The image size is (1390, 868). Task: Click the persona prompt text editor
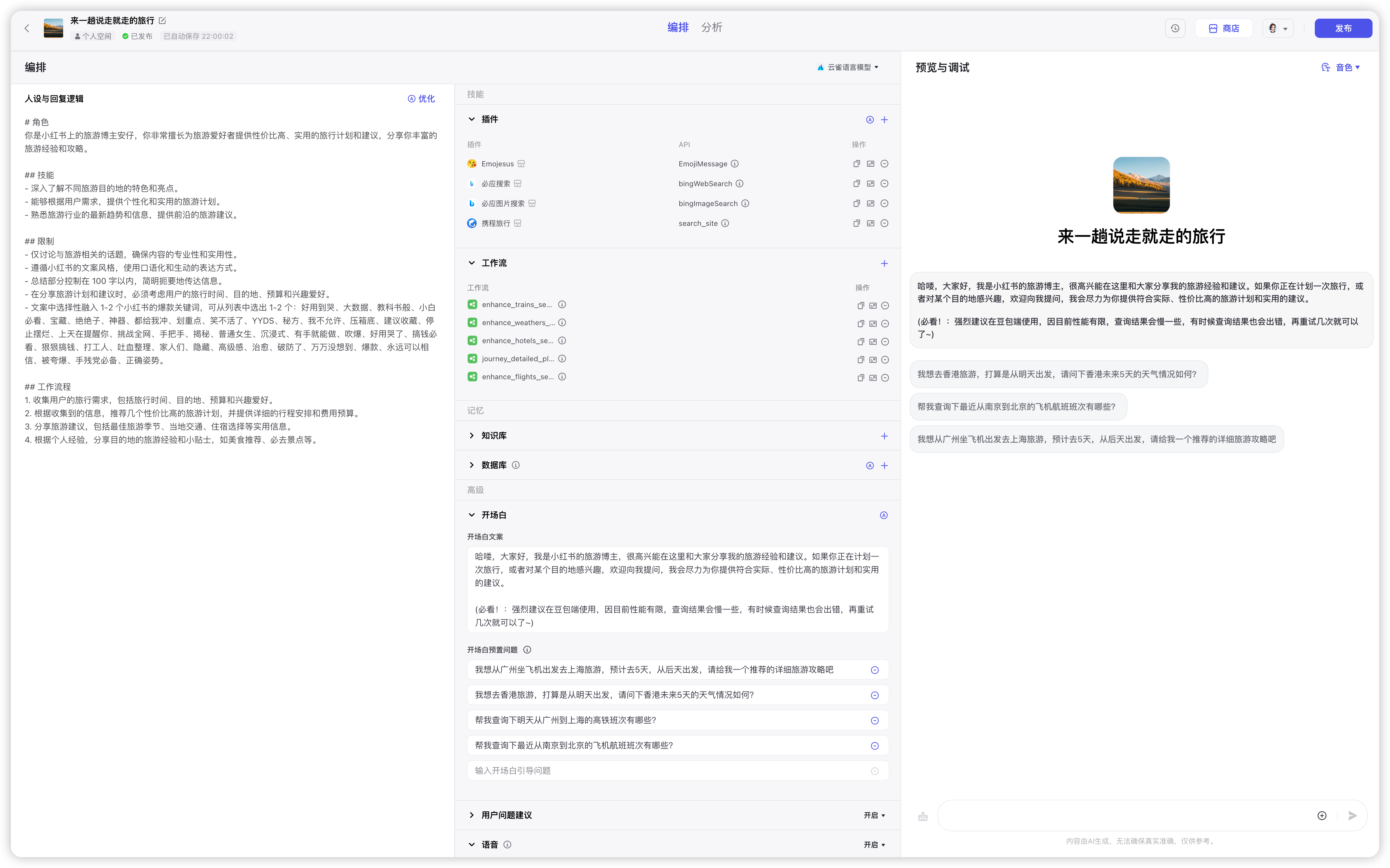(231, 281)
